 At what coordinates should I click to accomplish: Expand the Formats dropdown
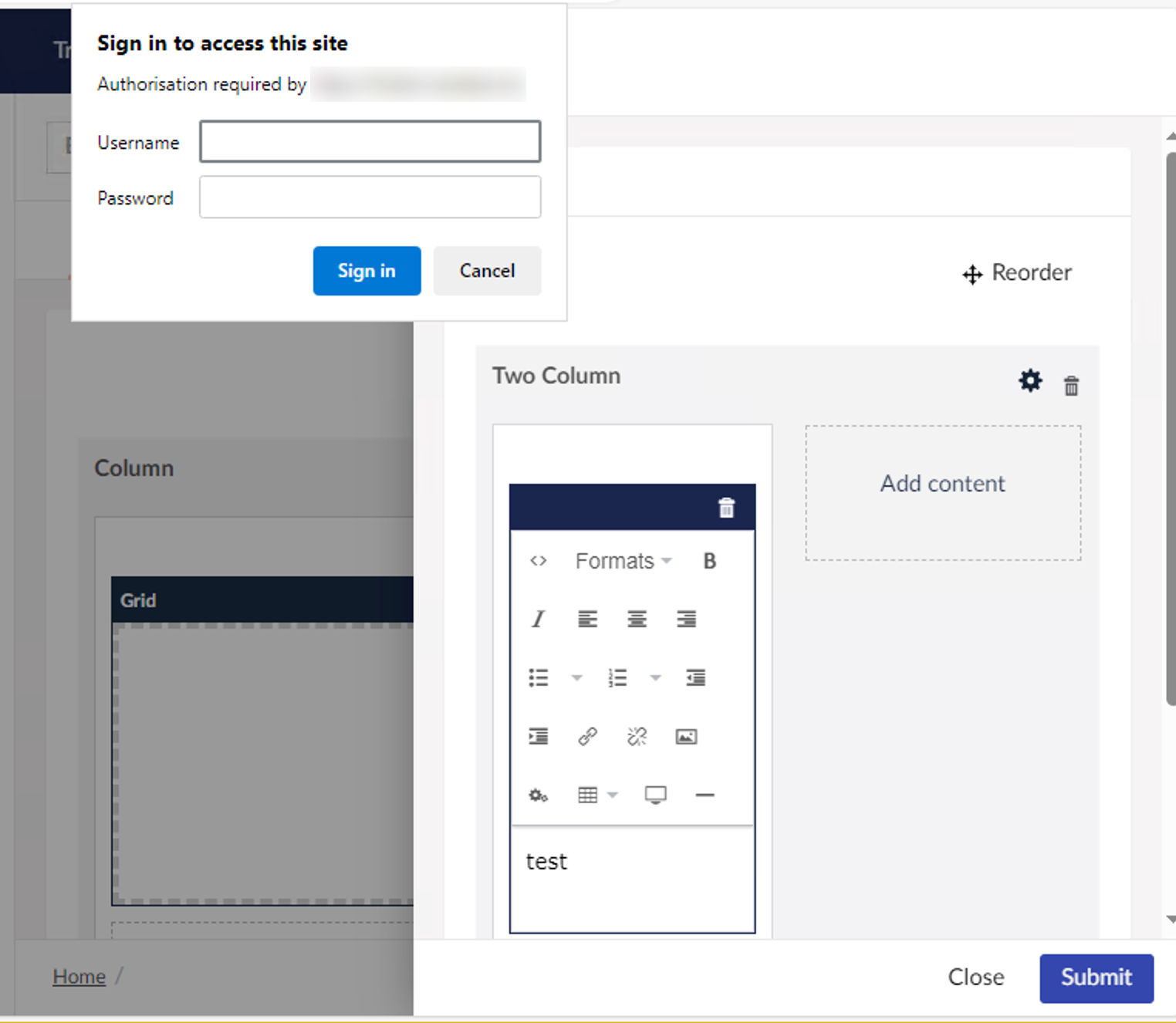coord(623,561)
